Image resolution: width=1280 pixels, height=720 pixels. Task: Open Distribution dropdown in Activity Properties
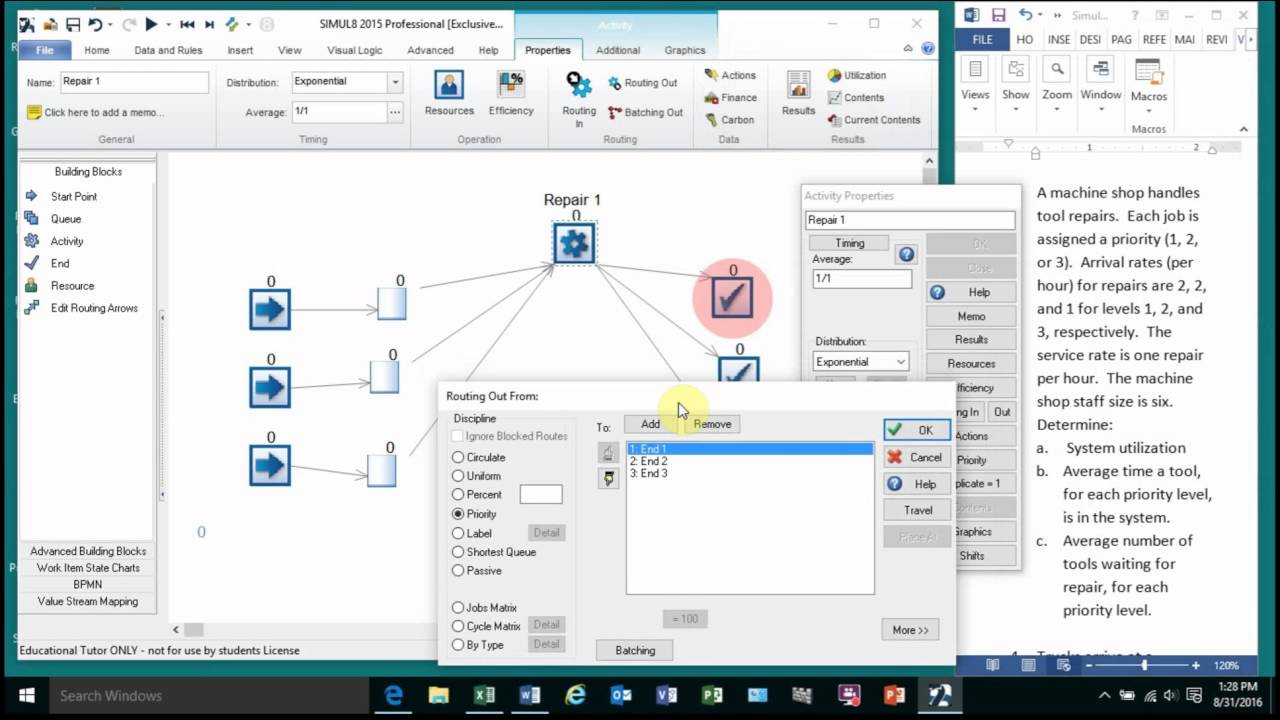(901, 362)
